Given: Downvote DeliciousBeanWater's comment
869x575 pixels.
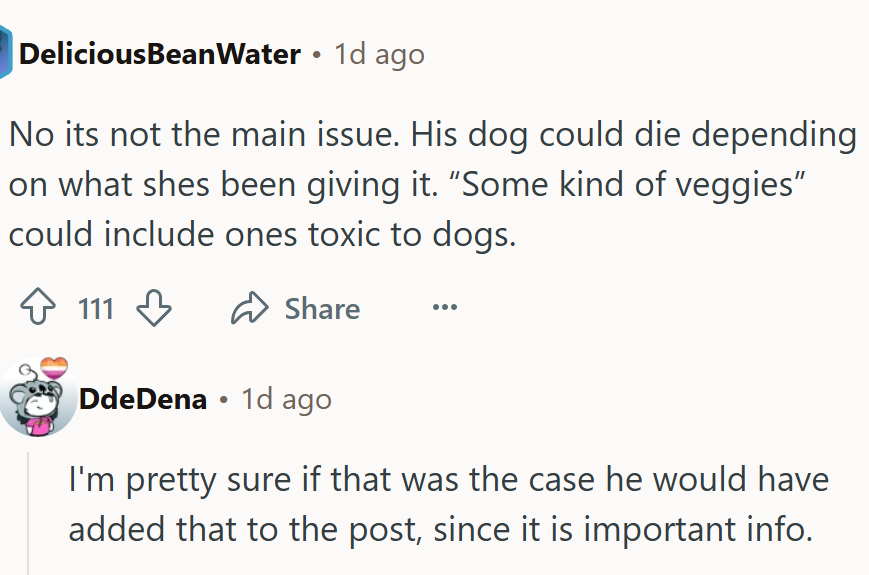Looking at the screenshot, I should tap(153, 309).
